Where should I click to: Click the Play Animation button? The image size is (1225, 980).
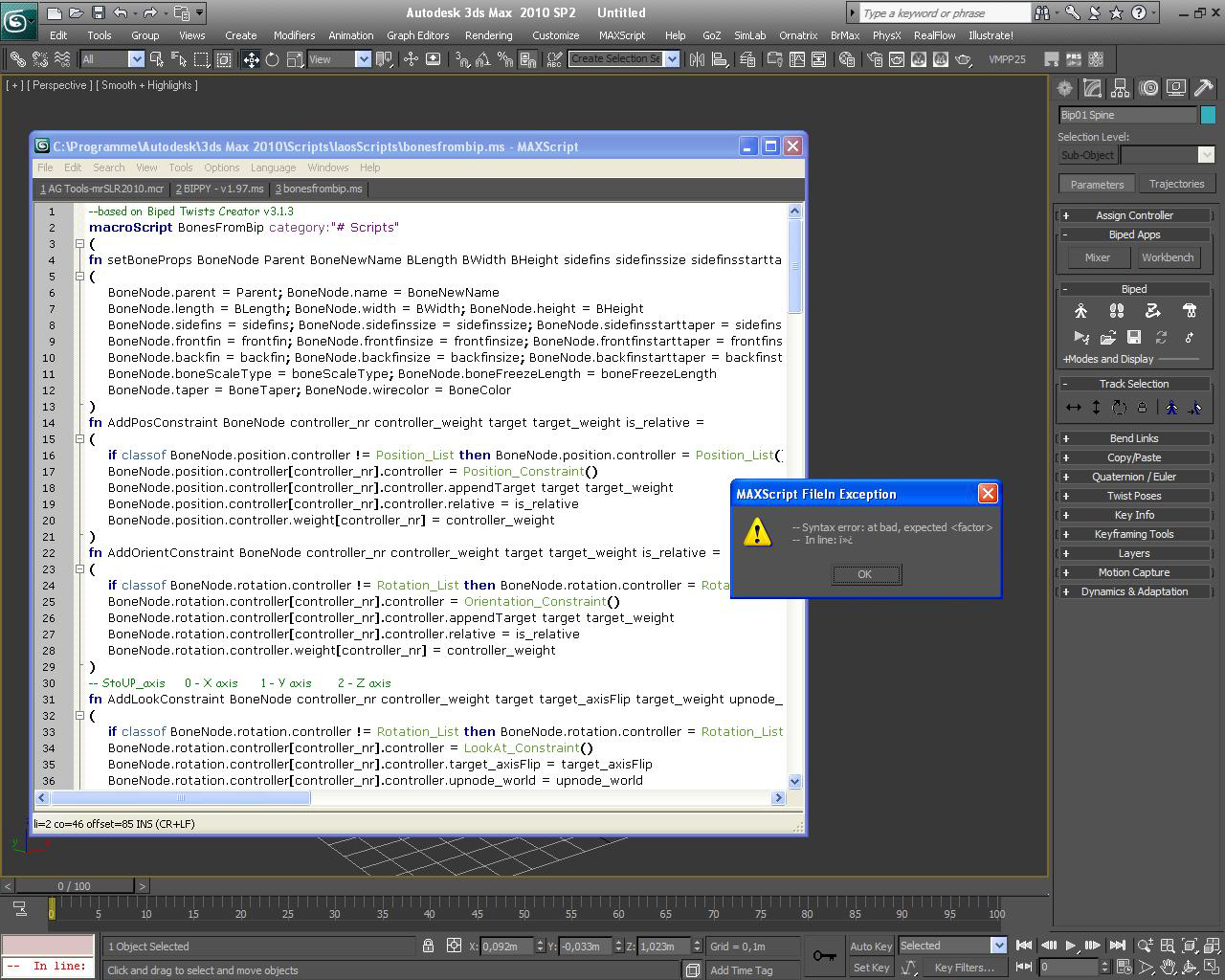pos(1070,946)
